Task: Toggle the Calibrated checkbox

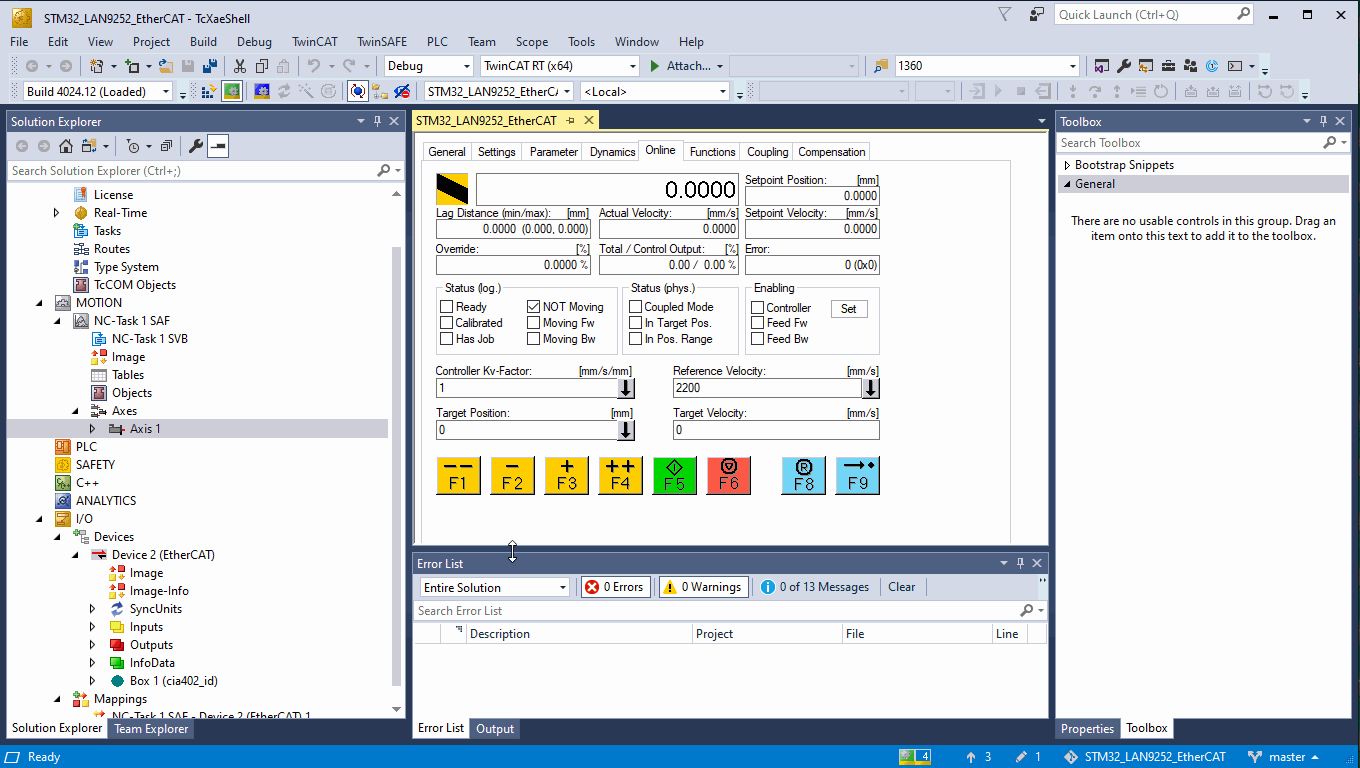Action: click(x=447, y=323)
